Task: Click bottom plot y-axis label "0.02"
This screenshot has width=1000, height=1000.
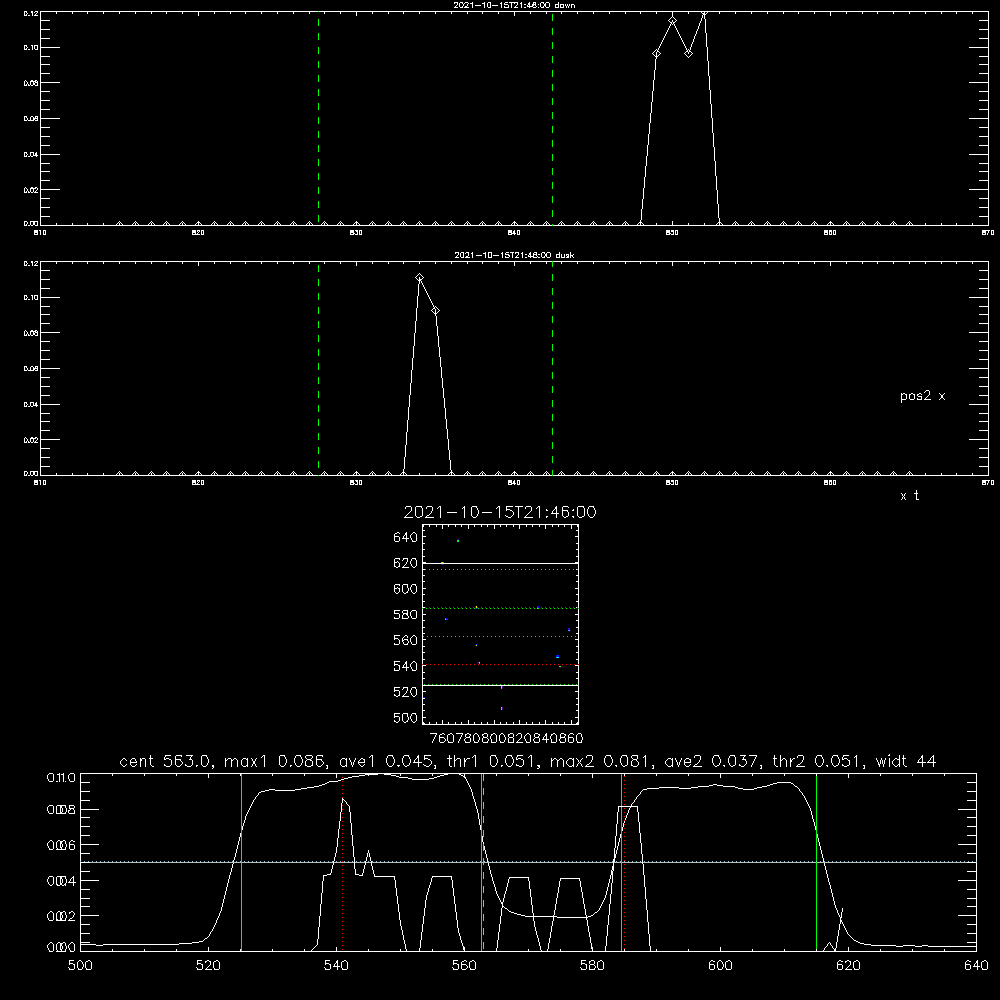Action: pos(61,916)
